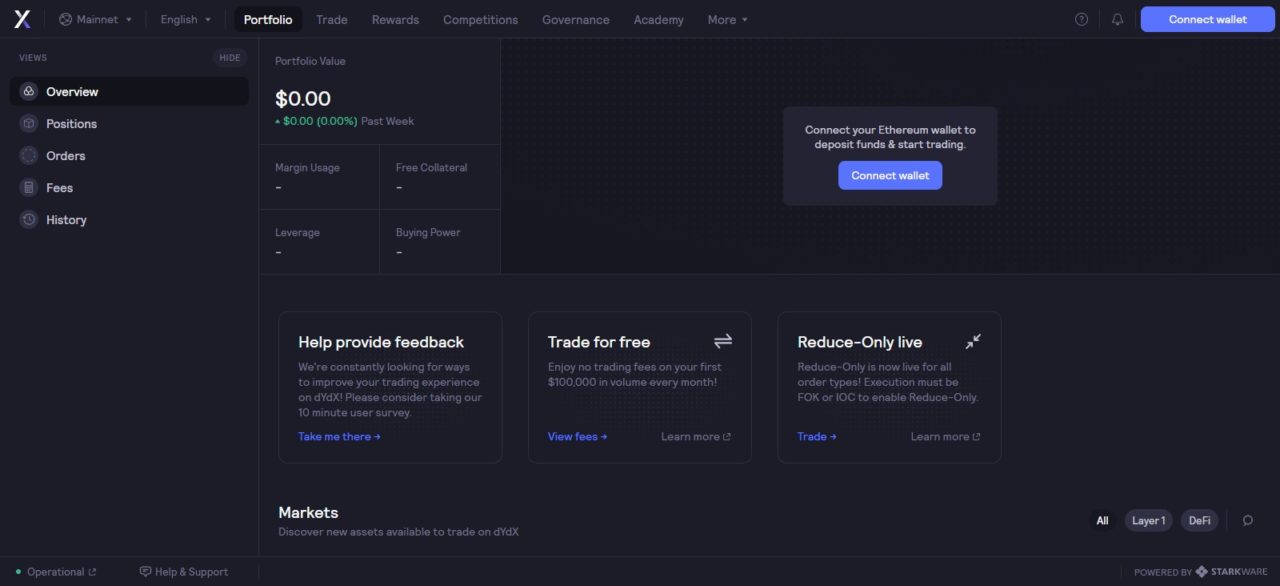This screenshot has width=1280, height=586.
Task: Click the Margin Usage label
Action: click(x=307, y=167)
